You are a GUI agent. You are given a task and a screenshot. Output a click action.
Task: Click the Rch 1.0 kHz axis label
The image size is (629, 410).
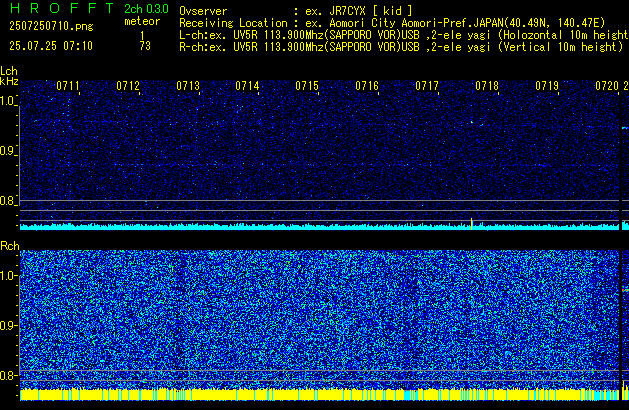(8, 276)
